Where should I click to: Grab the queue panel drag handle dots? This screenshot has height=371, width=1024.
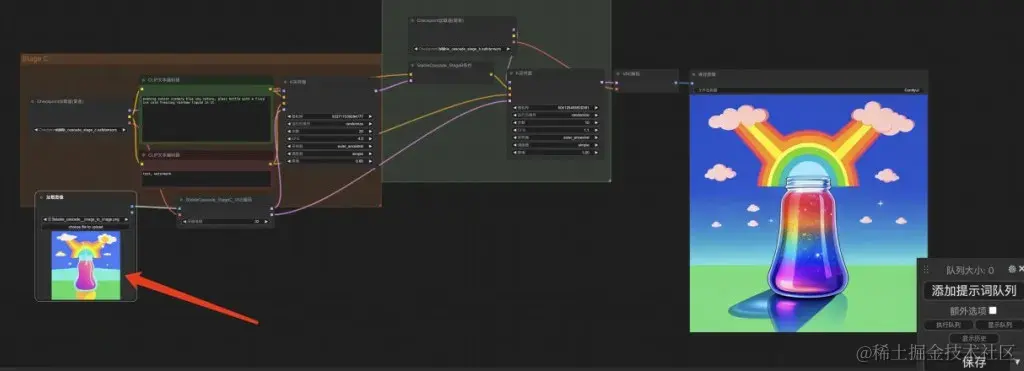pyautogui.click(x=925, y=270)
